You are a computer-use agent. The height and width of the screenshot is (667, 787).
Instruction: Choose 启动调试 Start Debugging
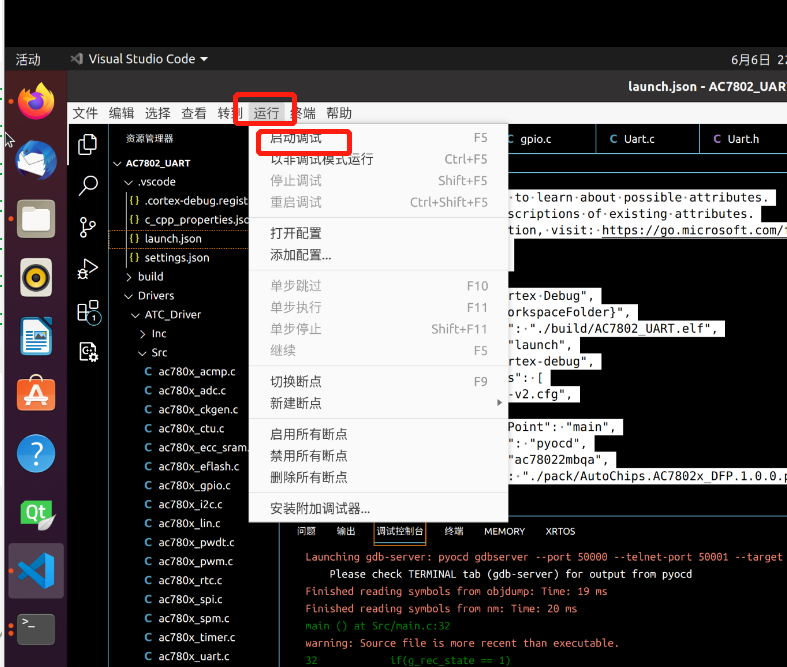(x=378, y=138)
